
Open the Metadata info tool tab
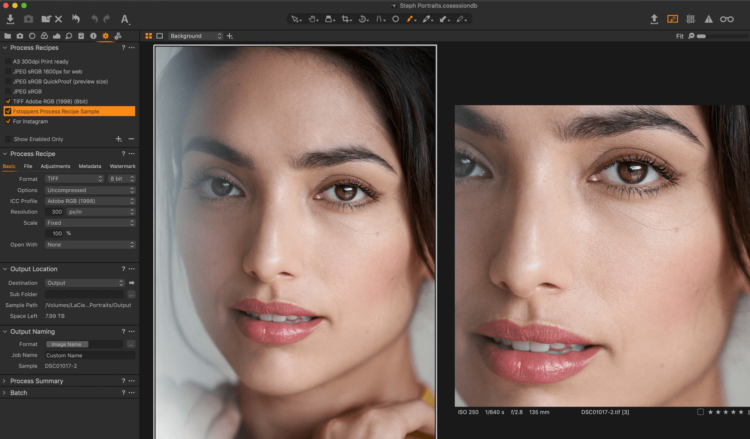point(93,36)
